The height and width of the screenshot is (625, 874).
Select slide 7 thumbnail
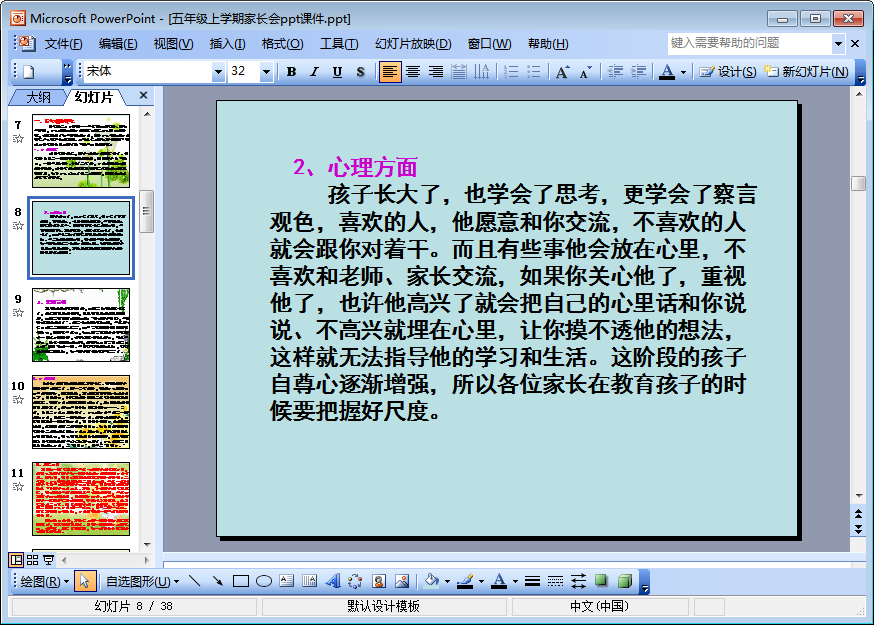[81, 151]
